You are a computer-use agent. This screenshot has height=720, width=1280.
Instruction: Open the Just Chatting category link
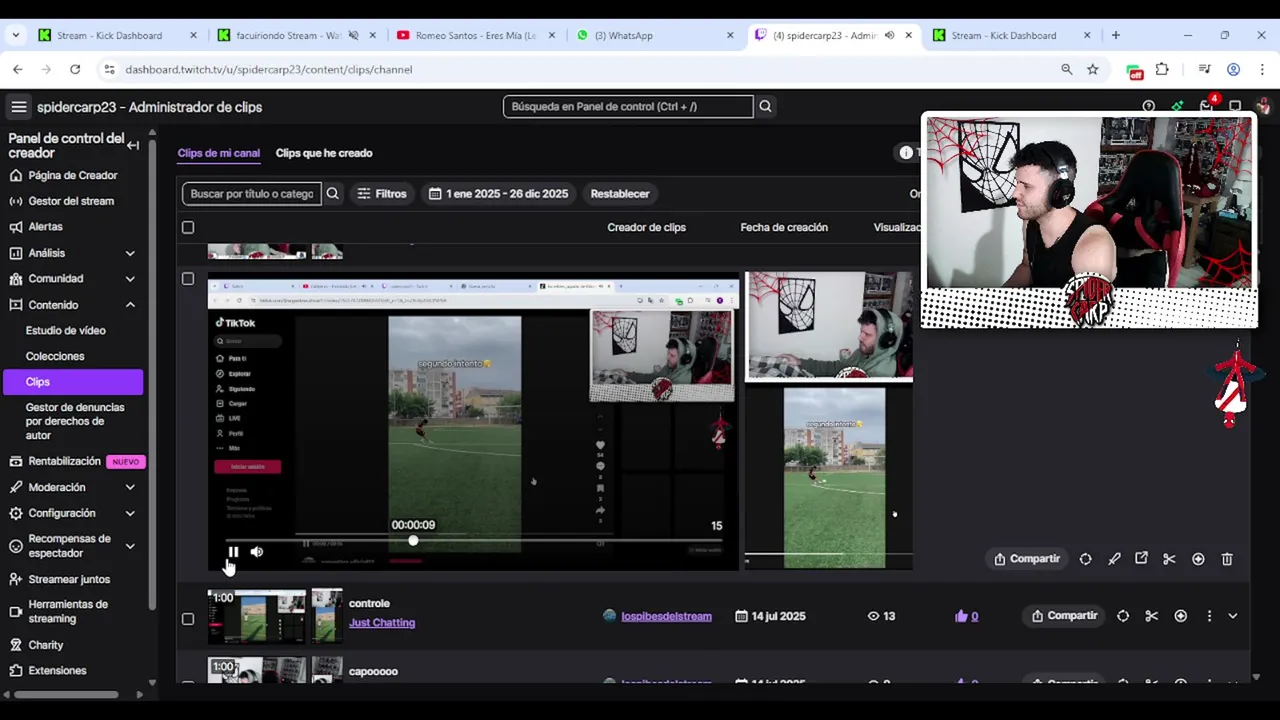tap(382, 622)
